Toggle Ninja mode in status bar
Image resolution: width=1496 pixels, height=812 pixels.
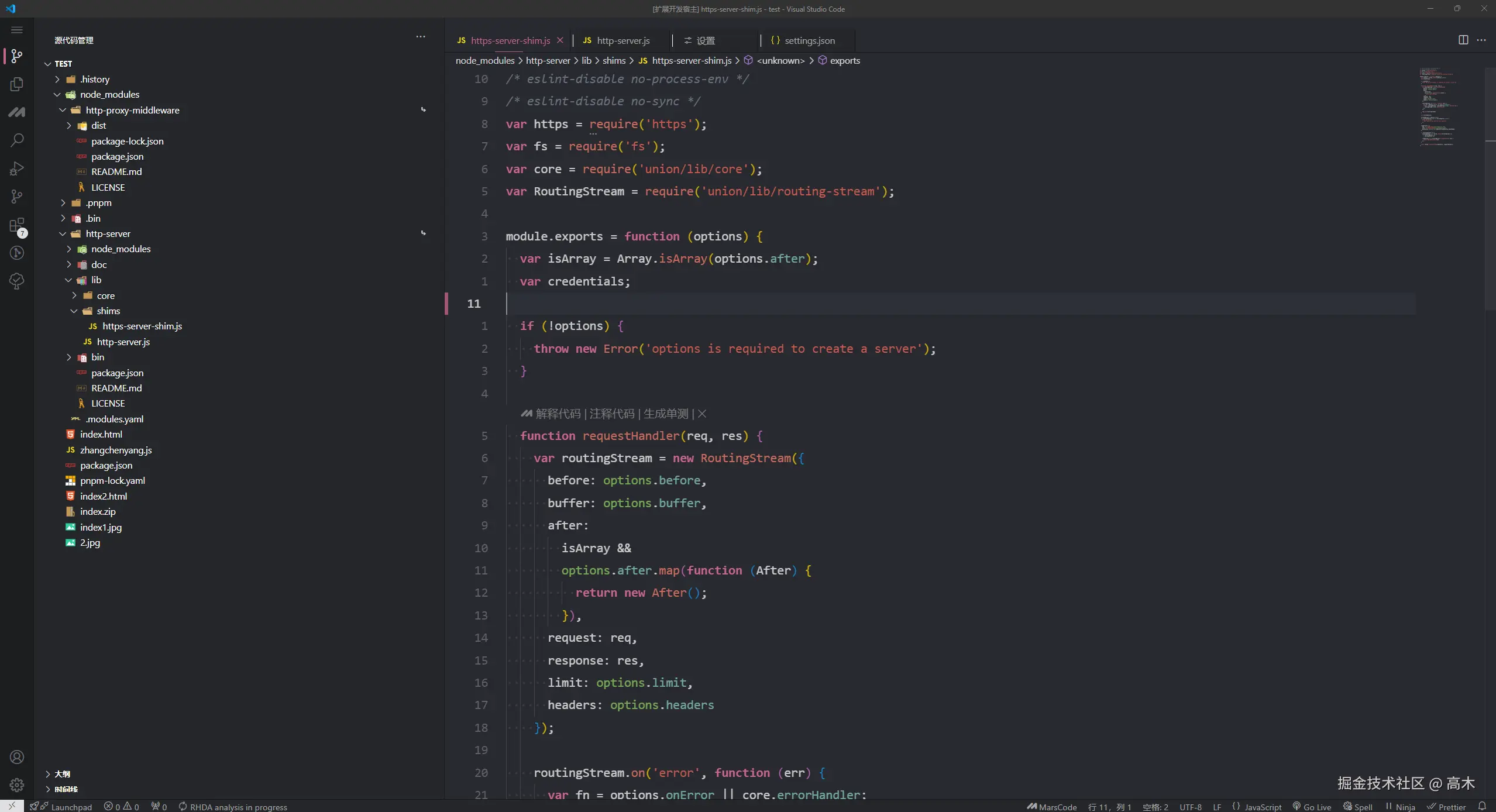click(1400, 807)
